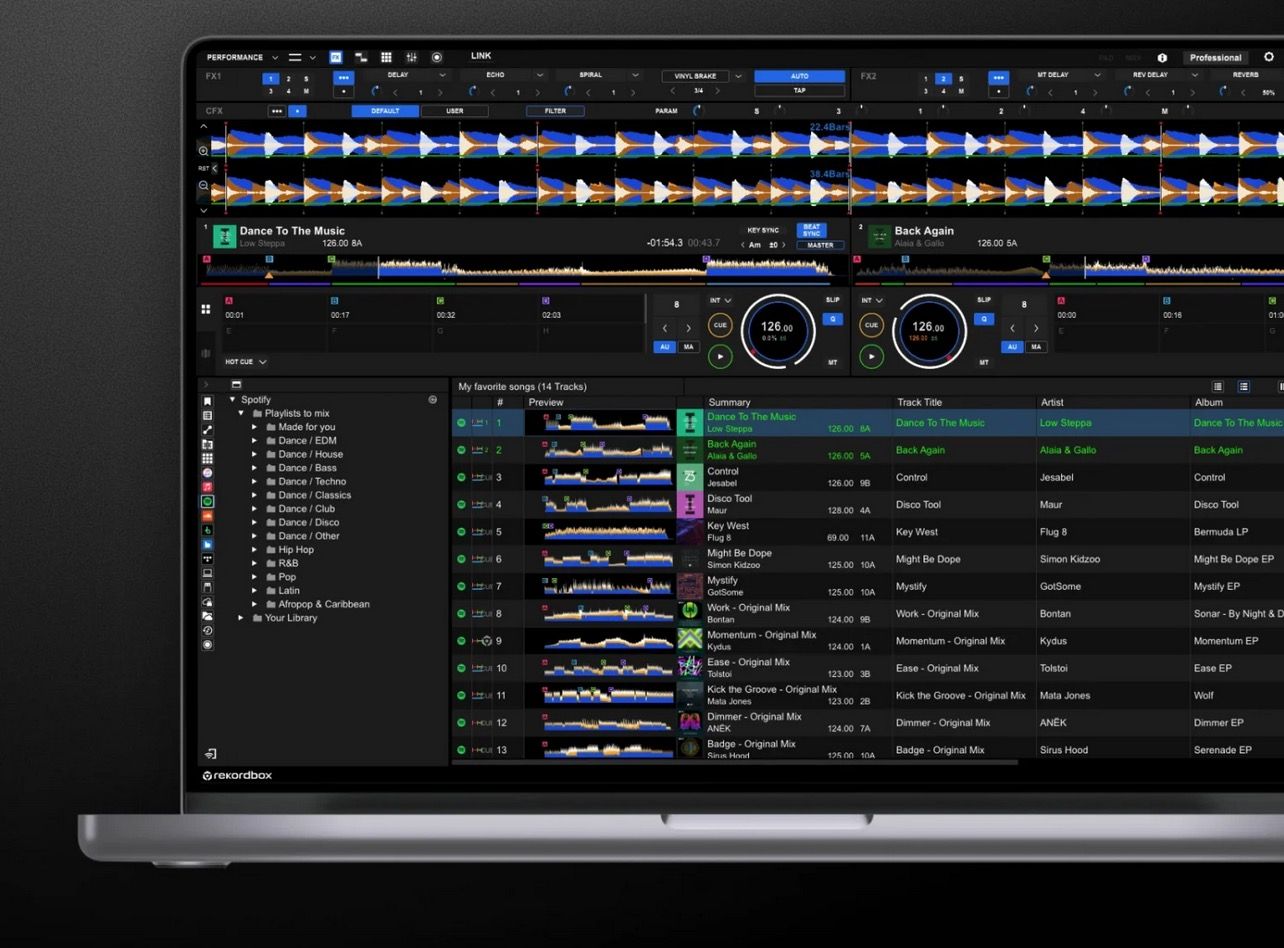Activate KEY SYNC on Dance To The Music

tap(762, 230)
